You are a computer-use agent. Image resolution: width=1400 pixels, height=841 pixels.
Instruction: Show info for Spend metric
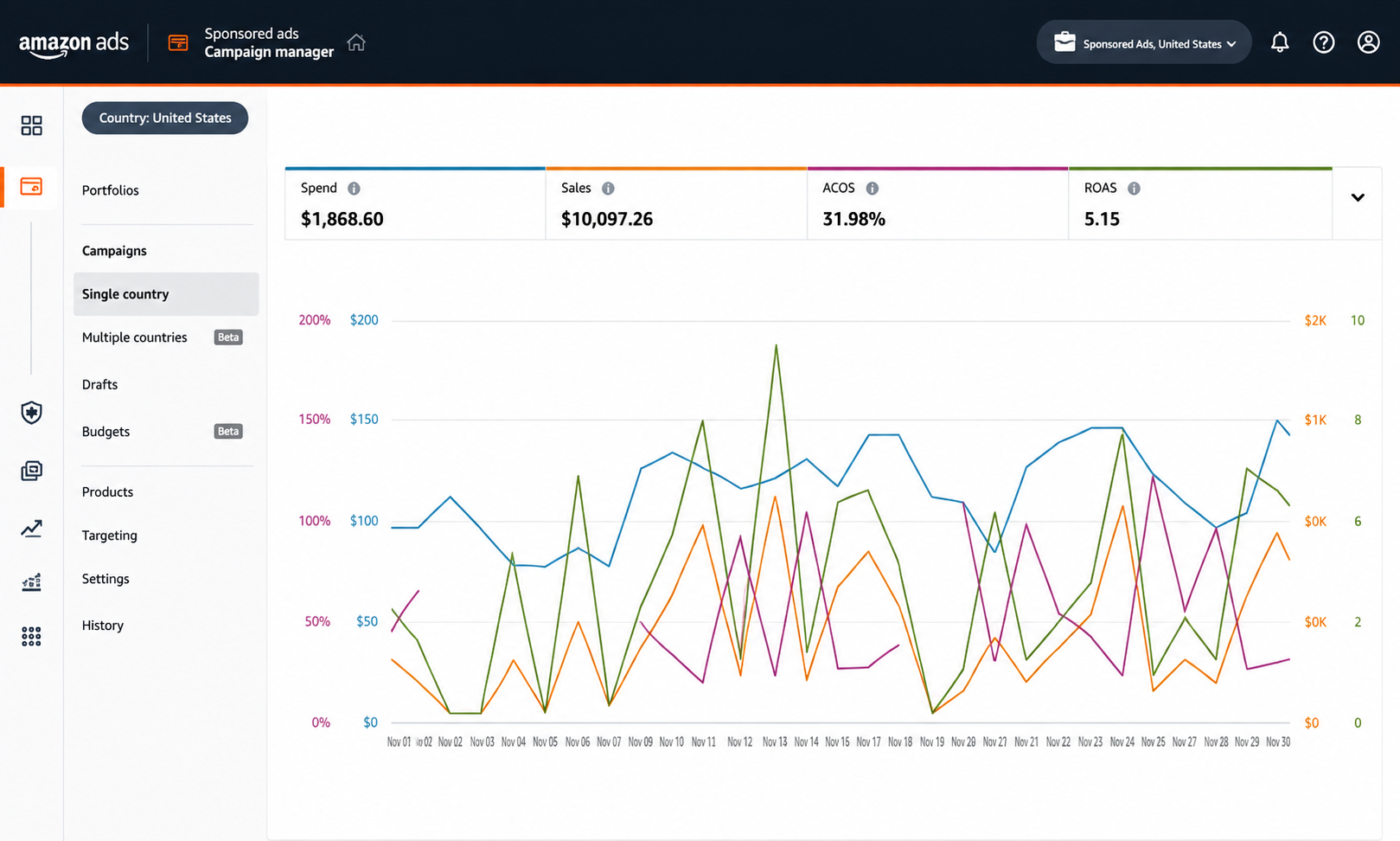tap(354, 189)
